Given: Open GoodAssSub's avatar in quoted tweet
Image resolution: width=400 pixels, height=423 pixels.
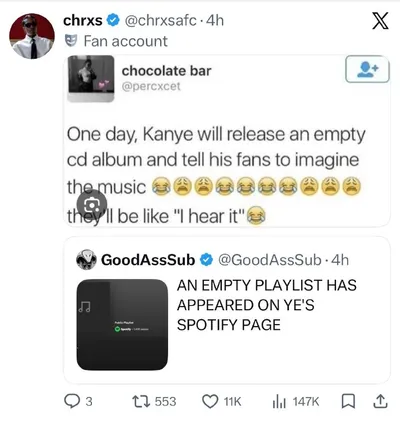Looking at the screenshot, I should click(x=86, y=260).
